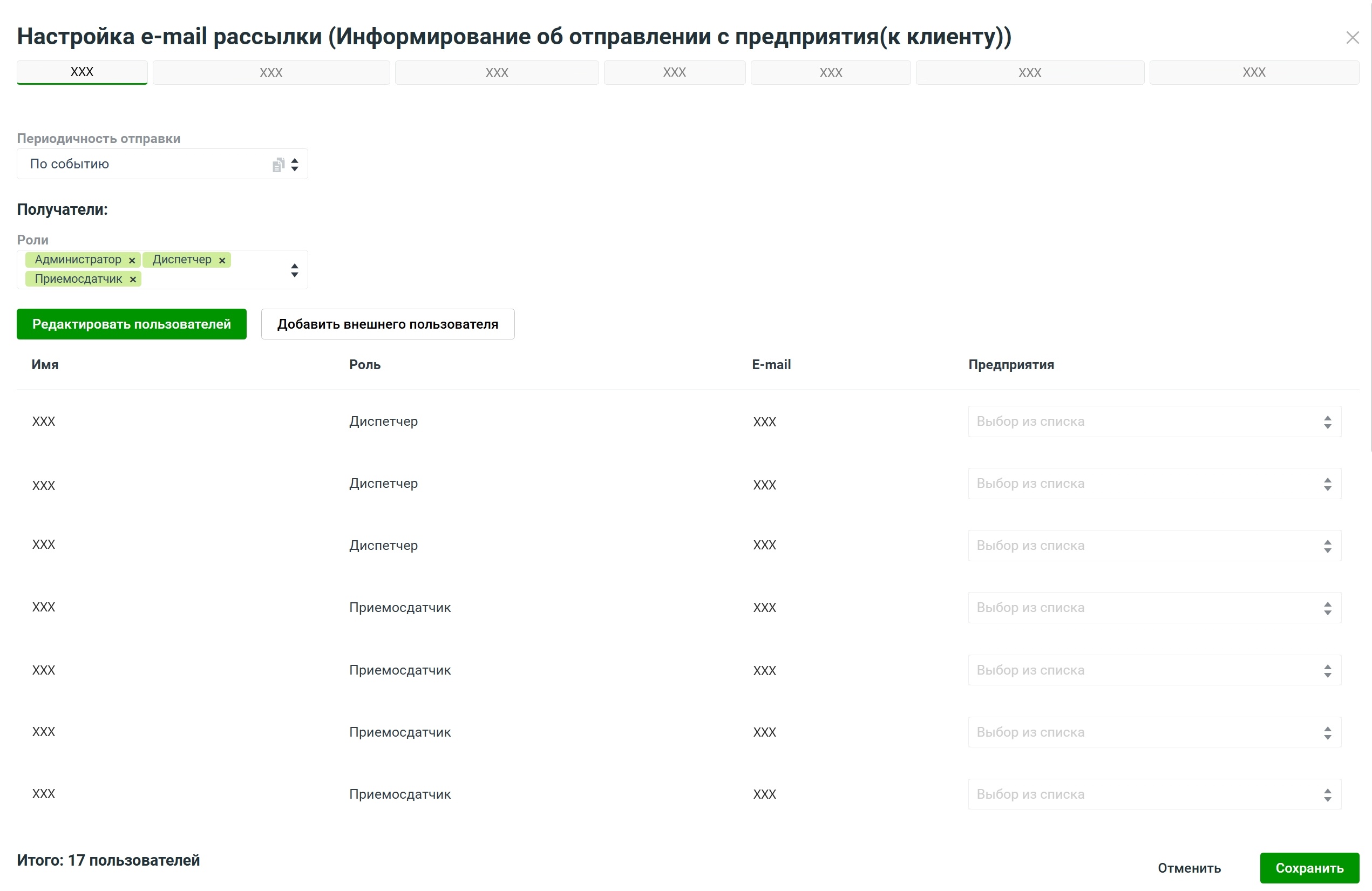1372x891 pixels.
Task: Click Добавить внешнего пользователя button
Action: (x=388, y=324)
